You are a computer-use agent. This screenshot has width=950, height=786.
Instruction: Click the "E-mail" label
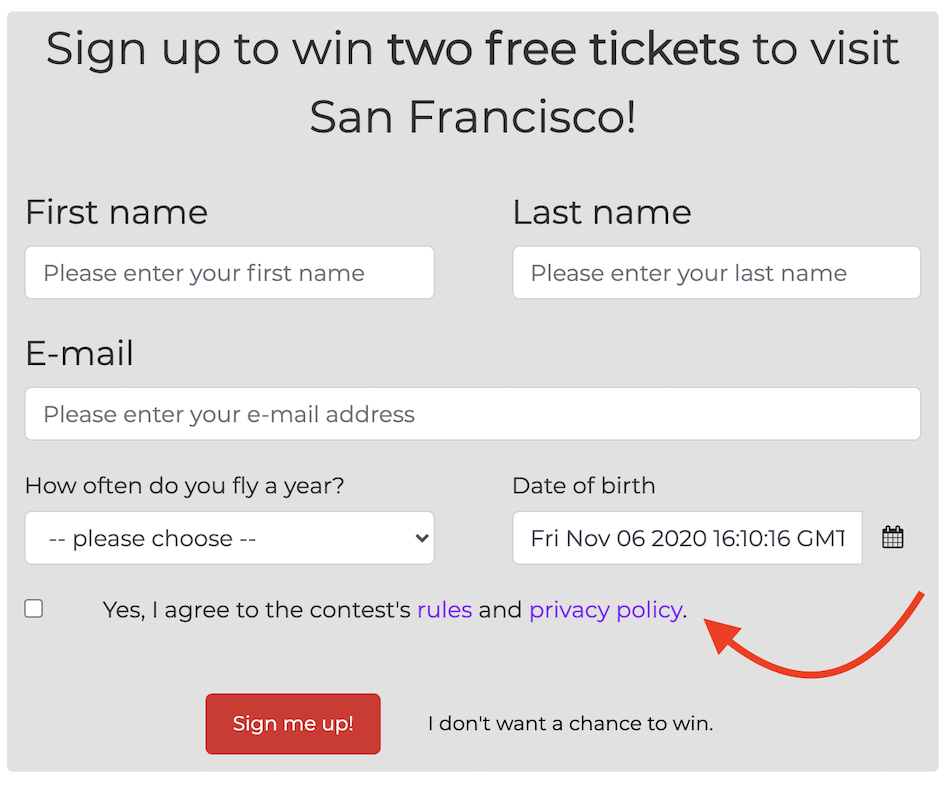pos(79,353)
